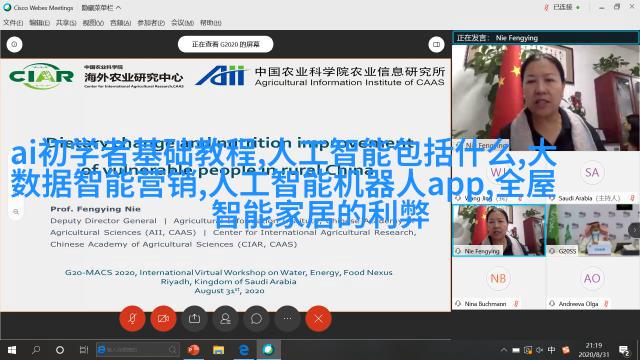Click the next-page arrow on participant video grid
Viewport: 640px width, 360px height.
[635, 230]
